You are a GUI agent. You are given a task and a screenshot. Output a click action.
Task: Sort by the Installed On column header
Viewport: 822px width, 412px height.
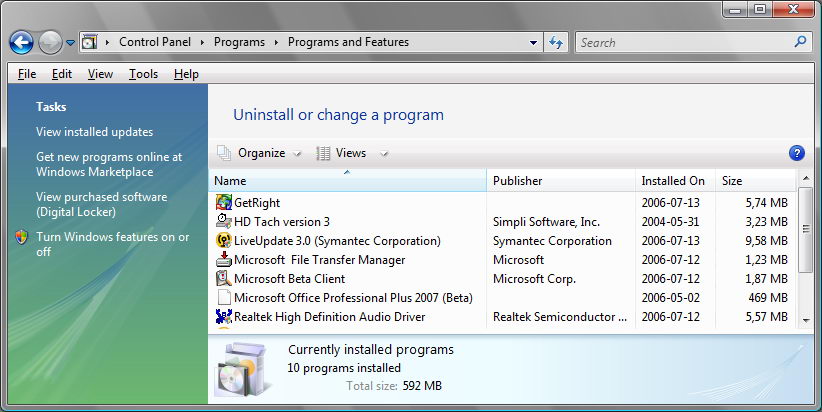click(x=676, y=180)
